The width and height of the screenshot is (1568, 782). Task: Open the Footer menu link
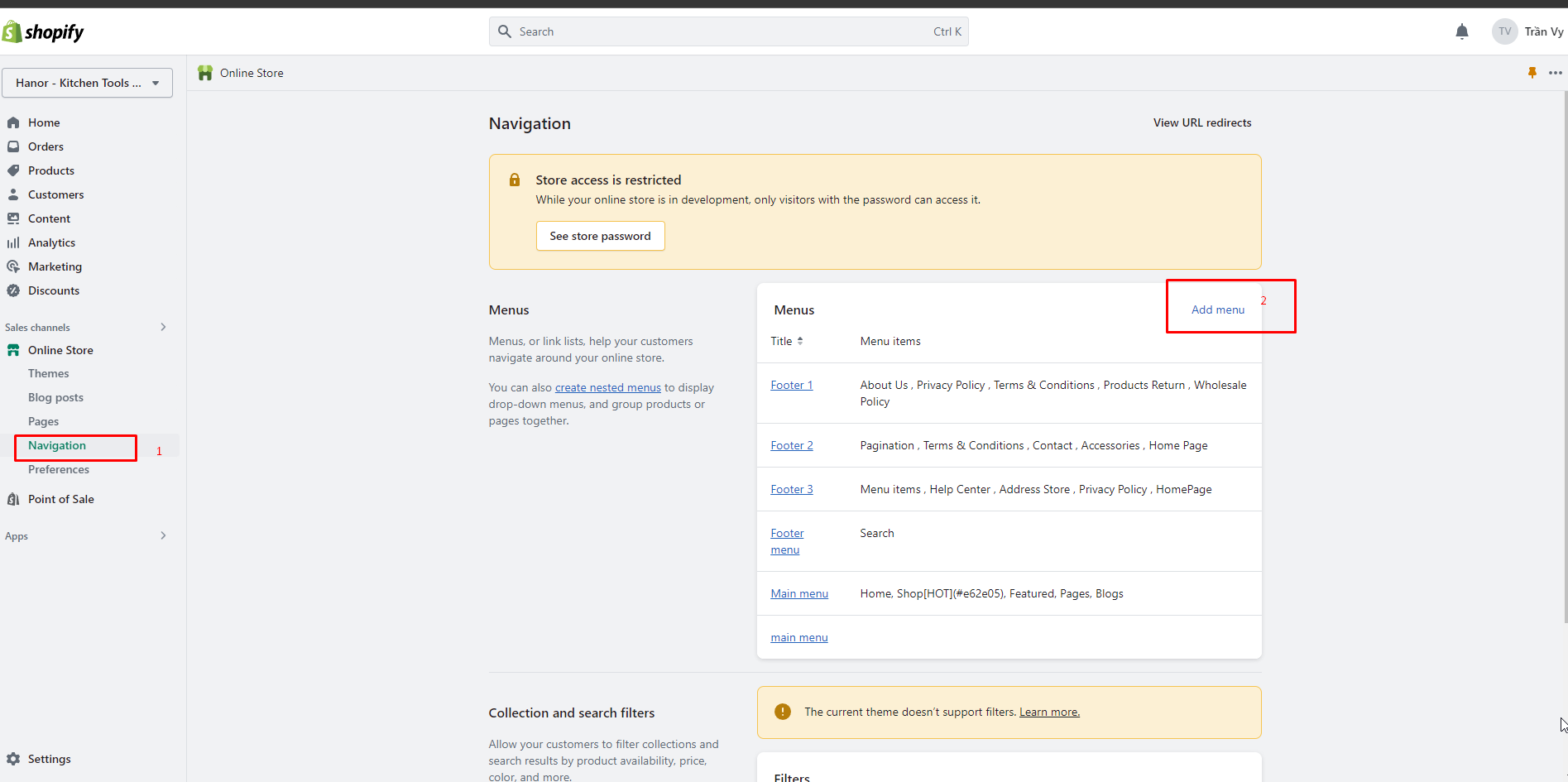(787, 541)
